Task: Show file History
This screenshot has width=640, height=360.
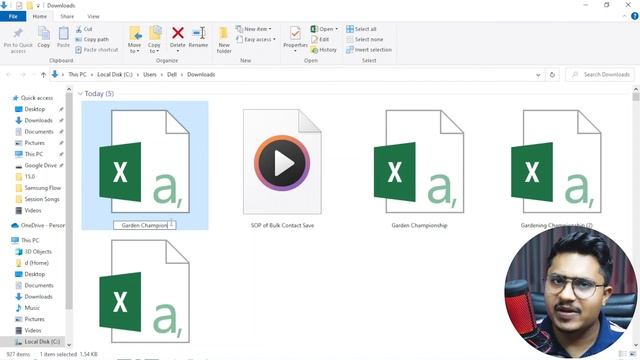Action: (324, 49)
